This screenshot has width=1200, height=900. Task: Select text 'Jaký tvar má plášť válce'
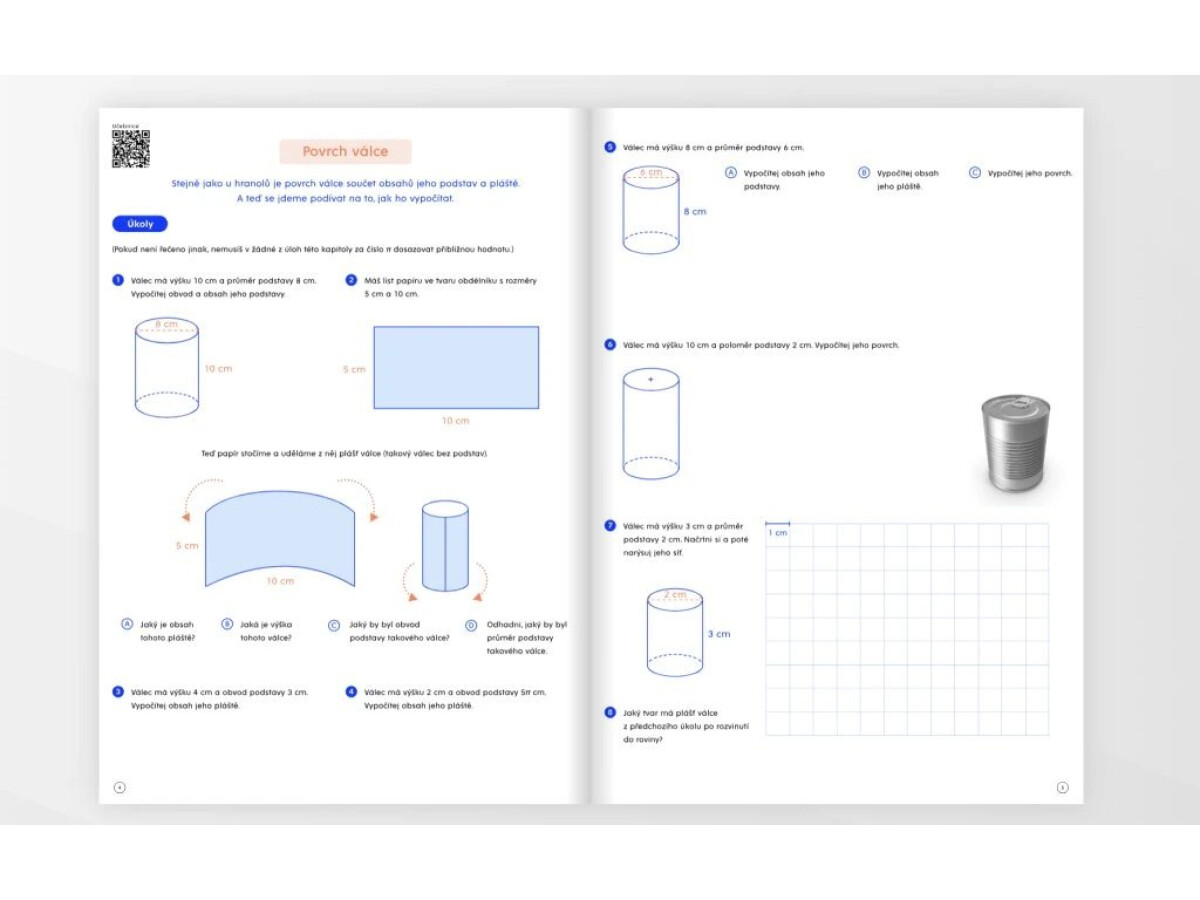point(670,713)
